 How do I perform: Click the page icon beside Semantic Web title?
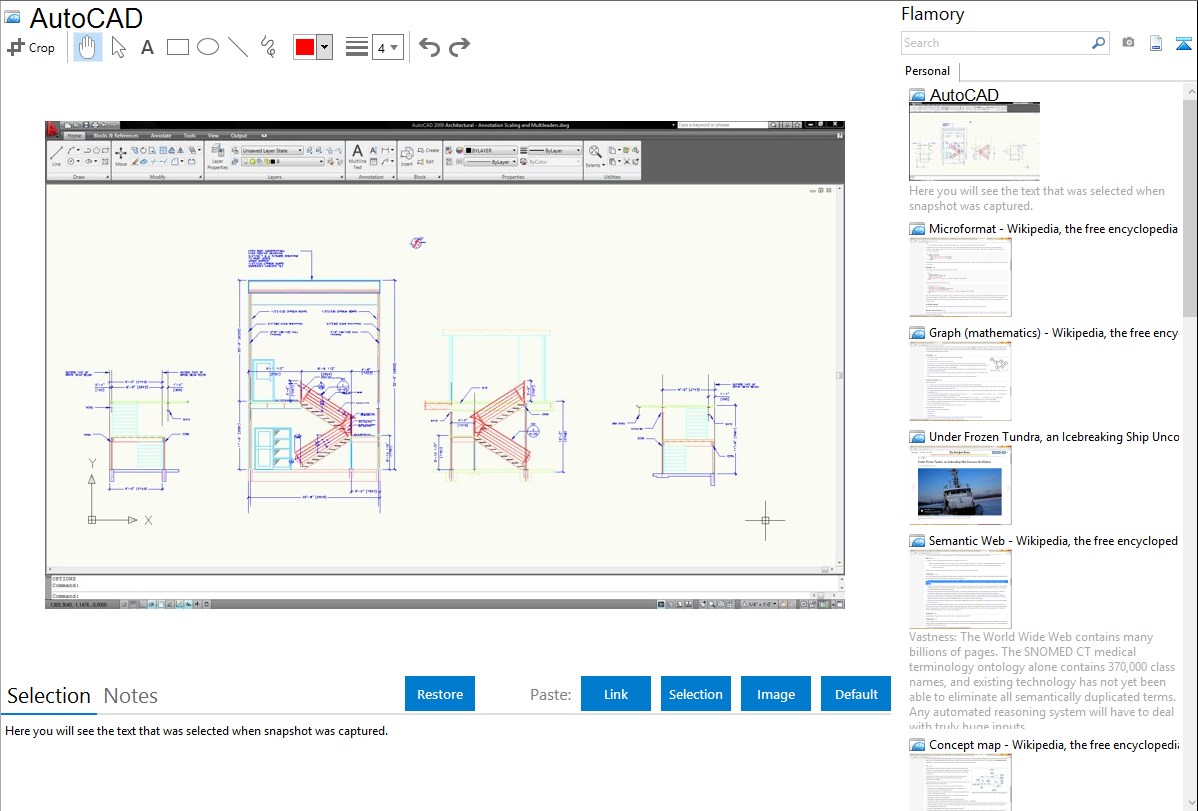917,540
